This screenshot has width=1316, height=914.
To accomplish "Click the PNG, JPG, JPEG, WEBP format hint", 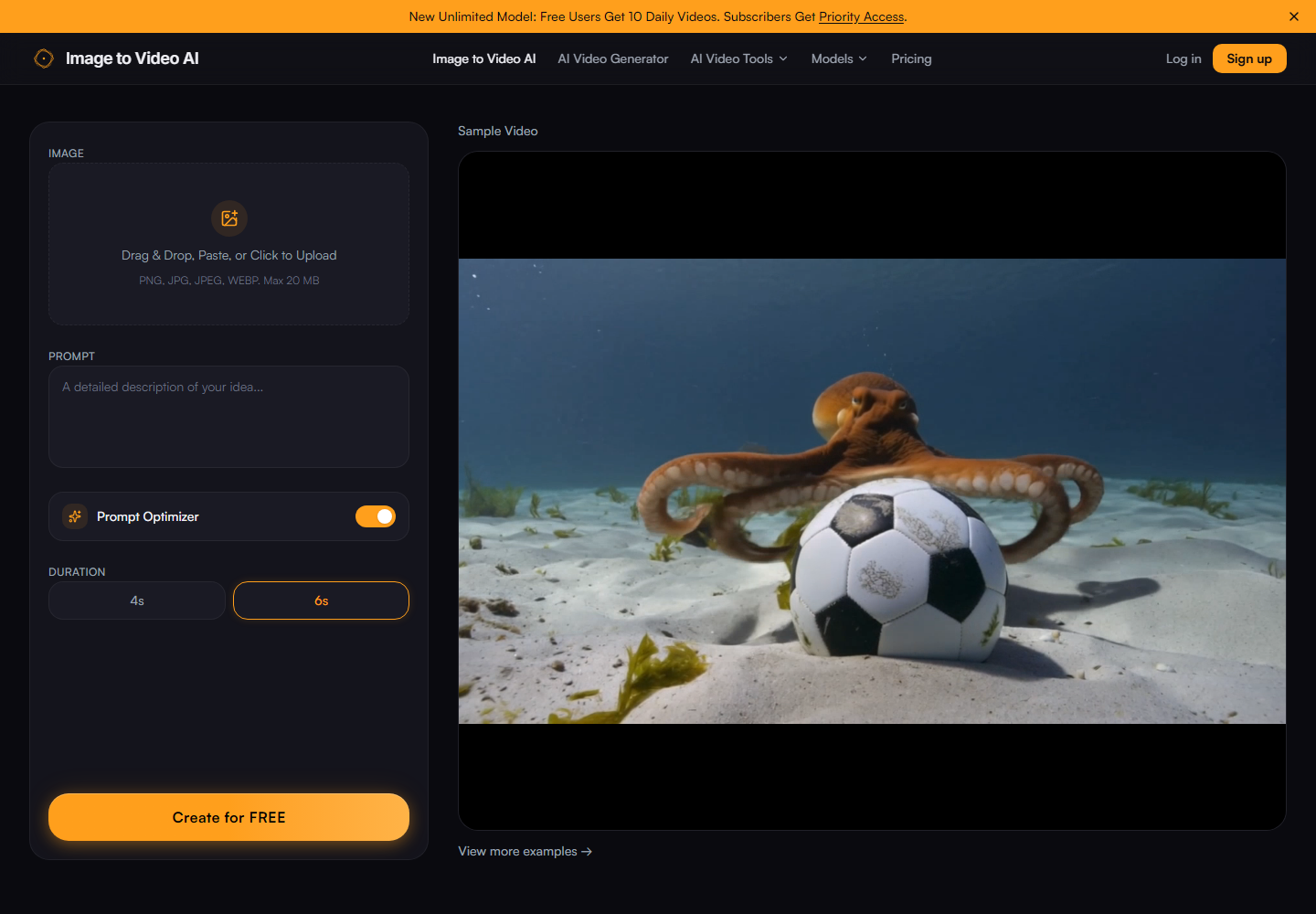I will coord(229,281).
